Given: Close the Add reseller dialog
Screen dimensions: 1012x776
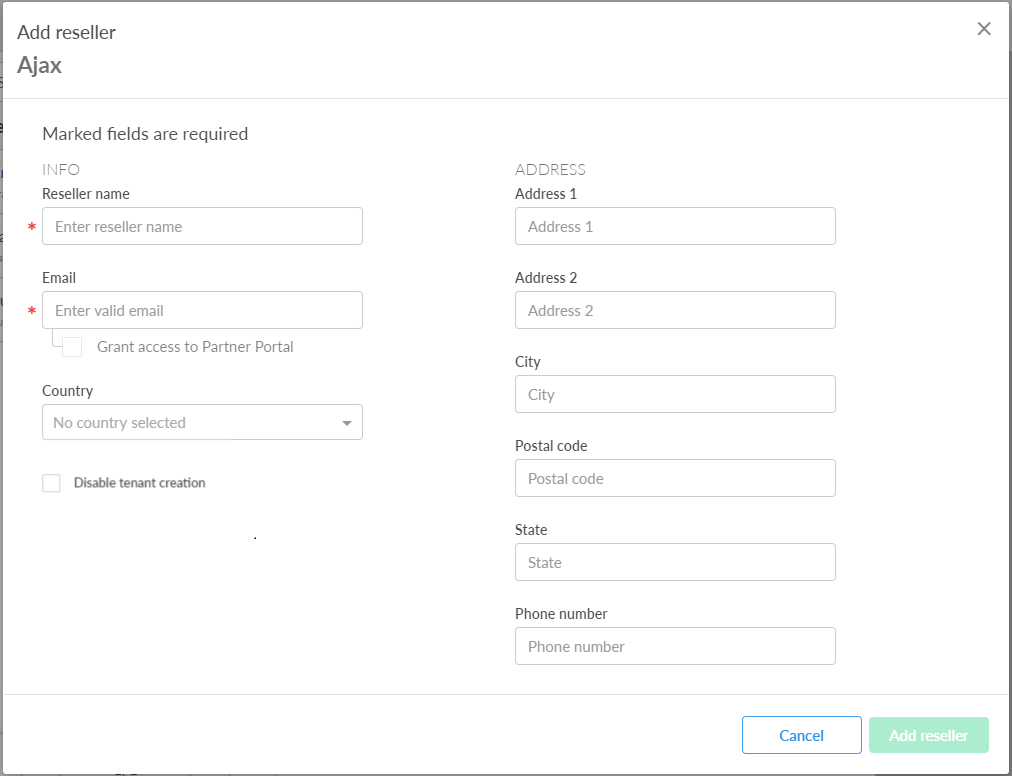Looking at the screenshot, I should (984, 29).
